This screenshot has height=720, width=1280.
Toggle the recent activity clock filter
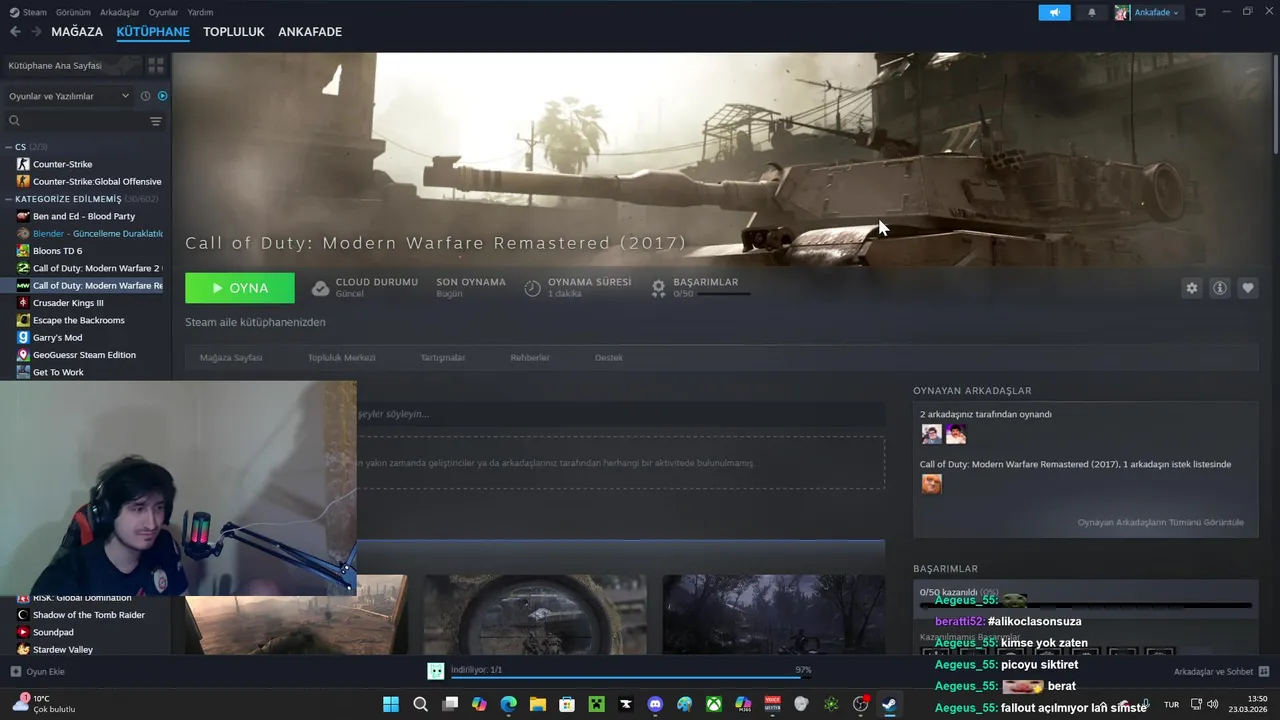(x=146, y=96)
